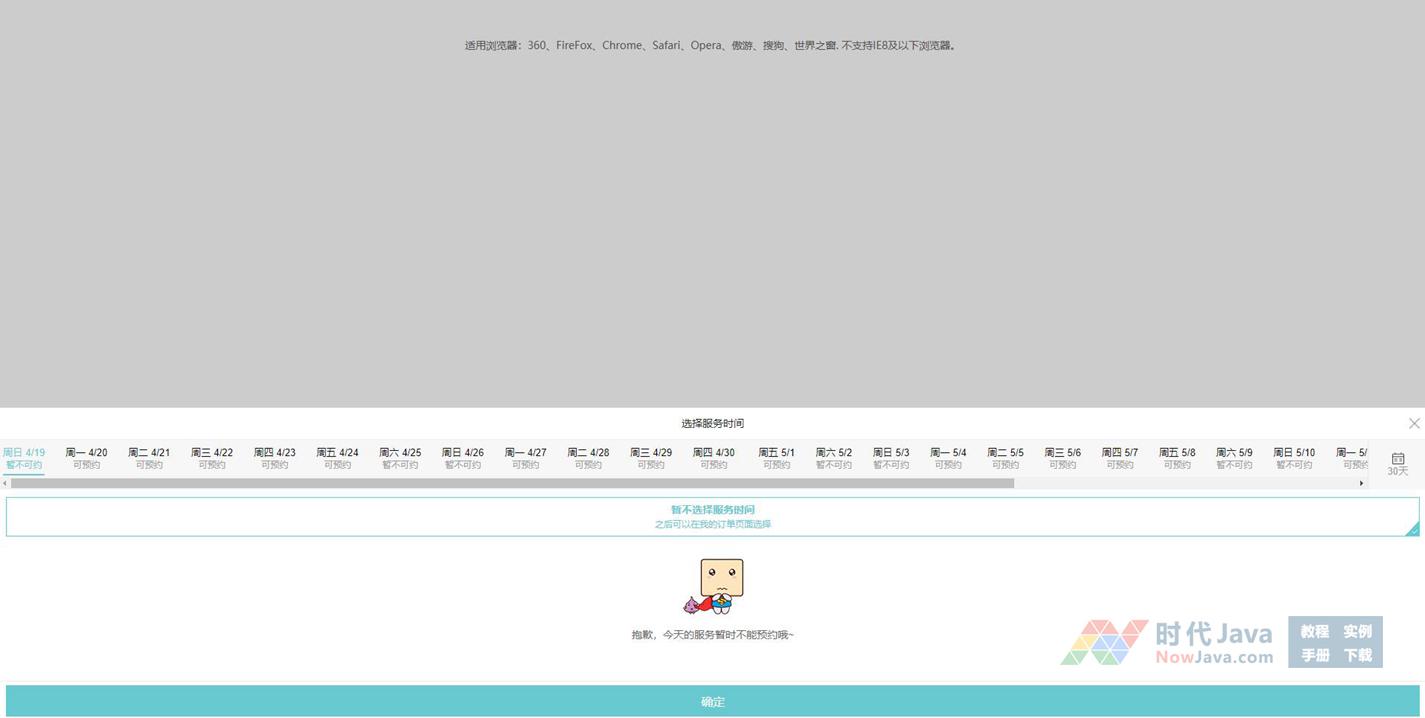Select the 周日 4/19 date tab
Image resolution: width=1425 pixels, height=718 pixels.
(x=24, y=458)
